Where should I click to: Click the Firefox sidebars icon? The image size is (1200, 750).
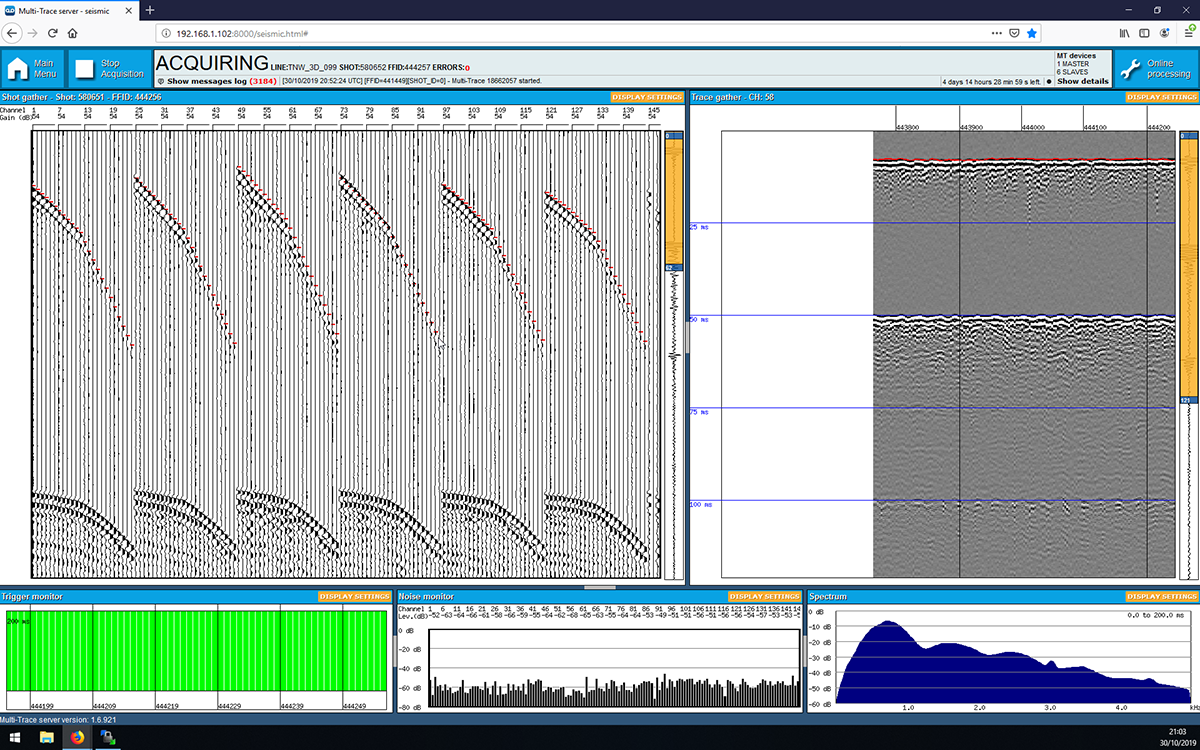pos(1144,33)
